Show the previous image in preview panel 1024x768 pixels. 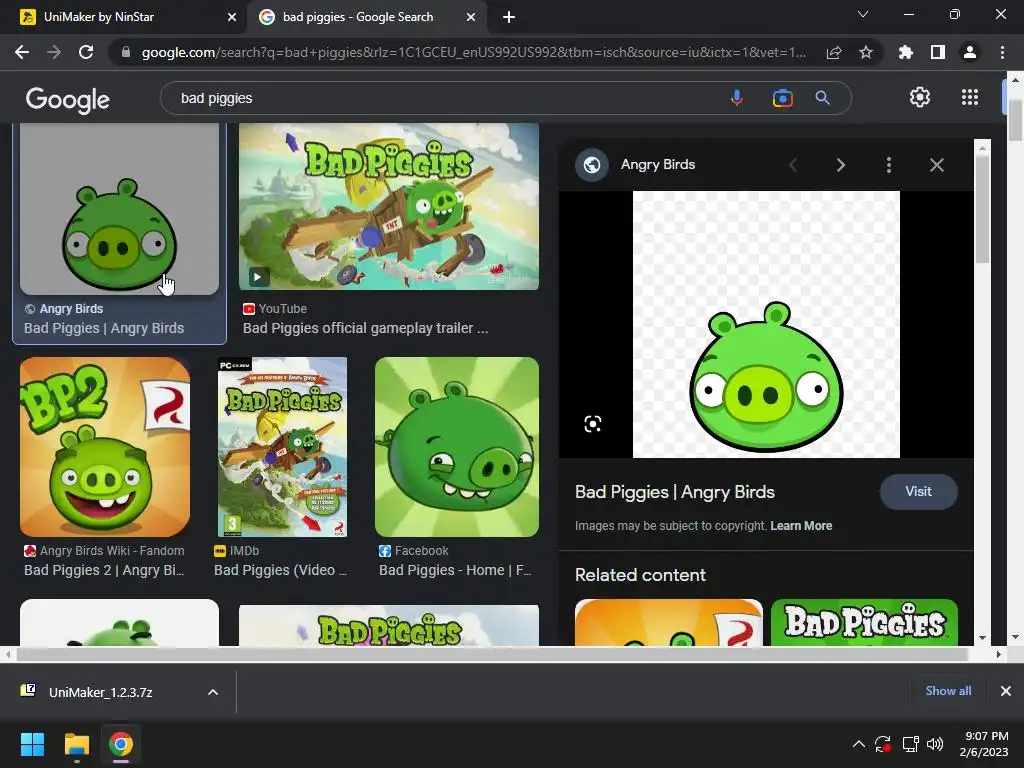coord(793,165)
